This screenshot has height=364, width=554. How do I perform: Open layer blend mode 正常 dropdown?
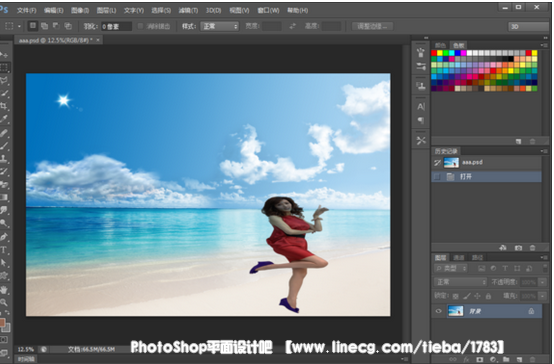tap(460, 282)
